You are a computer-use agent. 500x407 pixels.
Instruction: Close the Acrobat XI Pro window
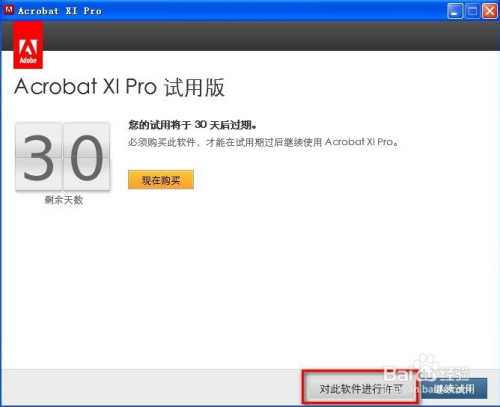pos(490,11)
